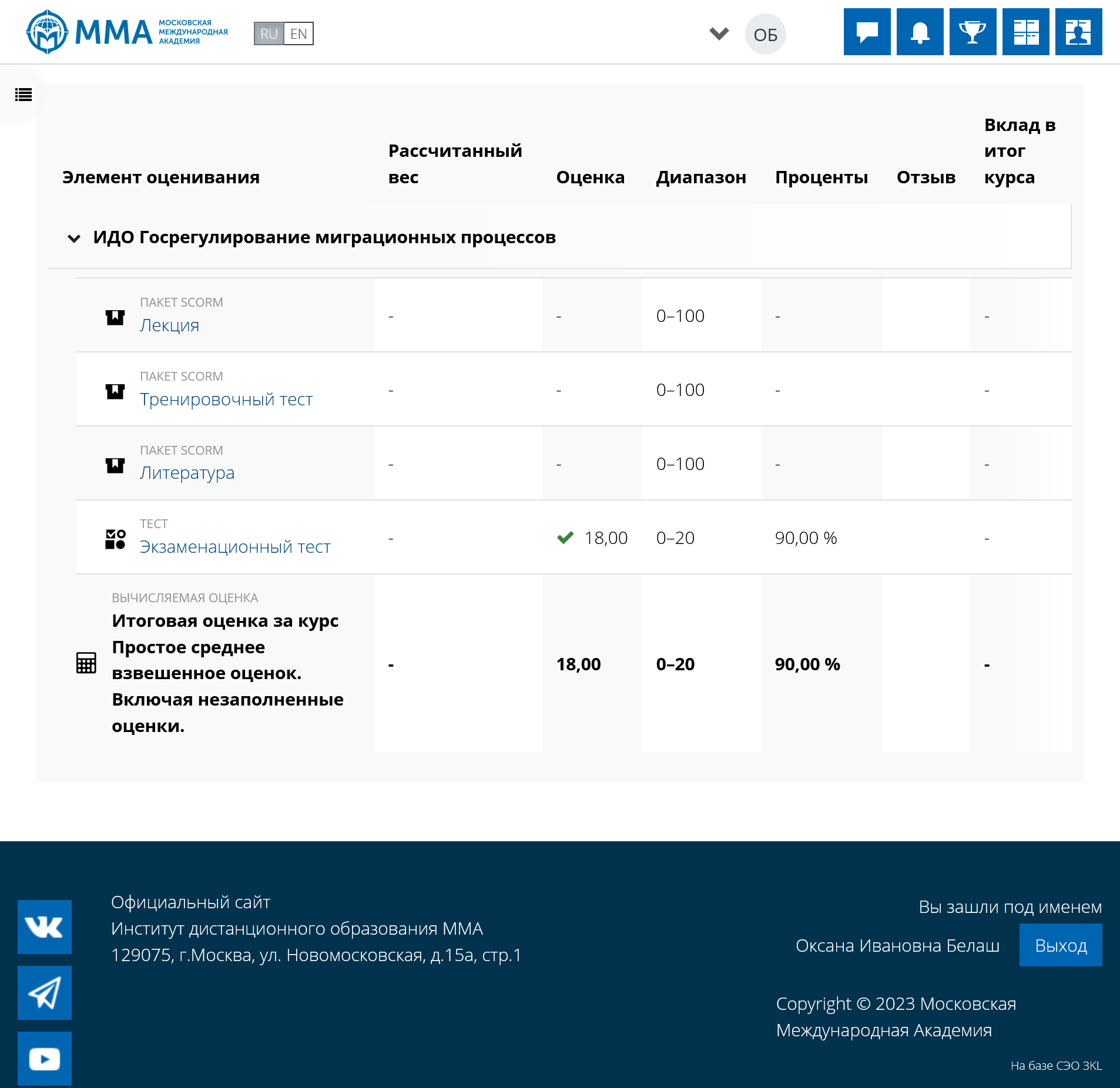Viewport: 1120px width, 1088px height.
Task: Click the Выход logout button
Action: coord(1060,945)
